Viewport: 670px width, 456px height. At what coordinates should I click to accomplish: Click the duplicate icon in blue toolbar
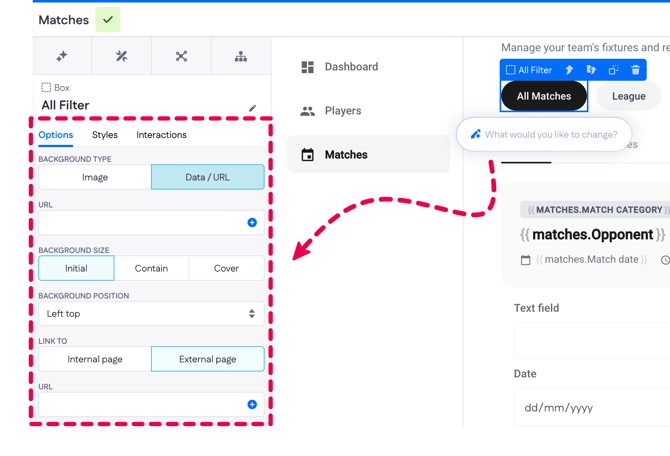tap(613, 70)
